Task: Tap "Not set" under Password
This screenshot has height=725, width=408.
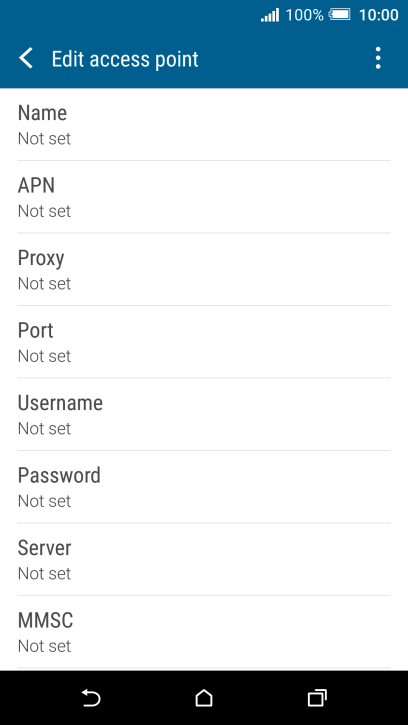Action: pyautogui.click(x=44, y=501)
